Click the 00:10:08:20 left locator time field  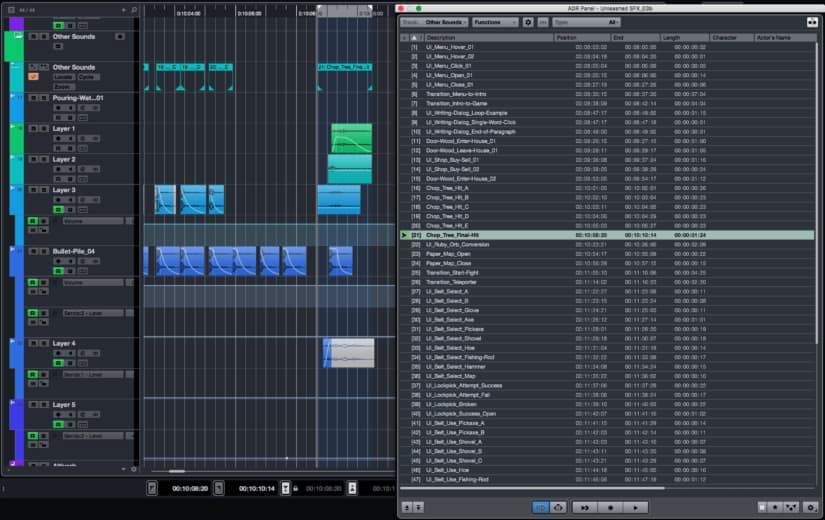point(190,488)
